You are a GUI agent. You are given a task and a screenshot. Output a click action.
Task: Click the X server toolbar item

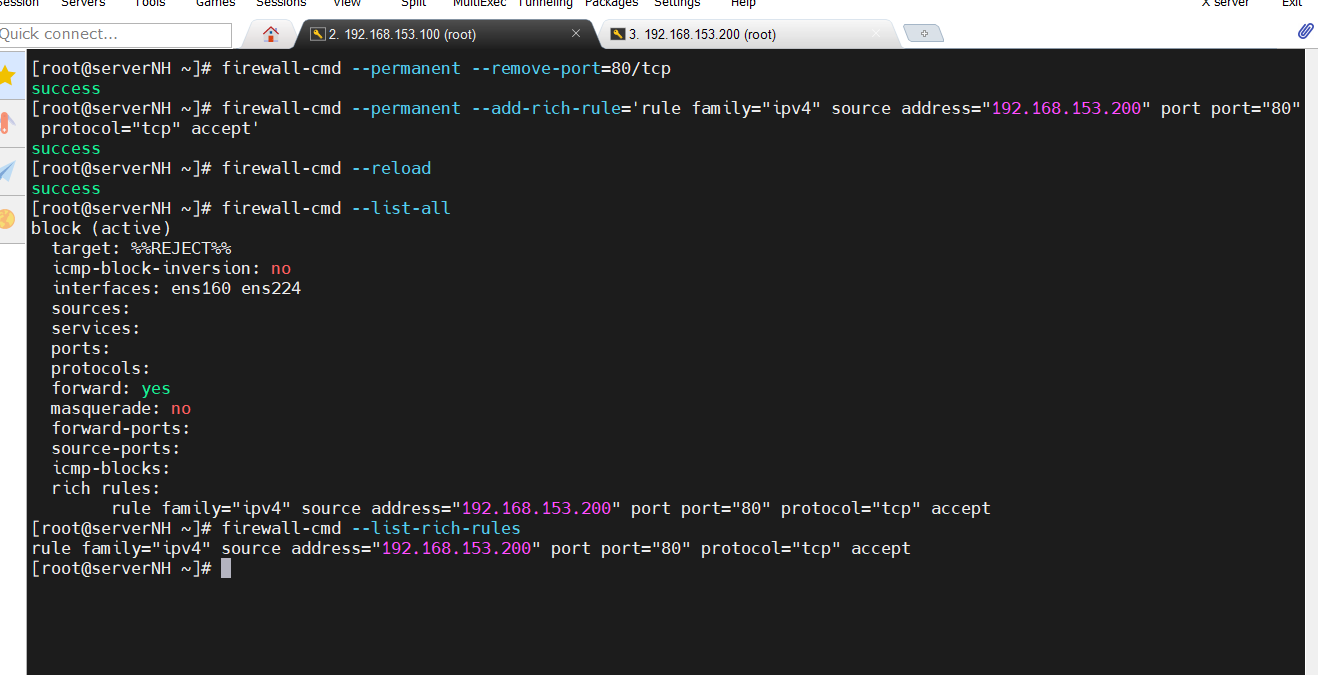1225,4
